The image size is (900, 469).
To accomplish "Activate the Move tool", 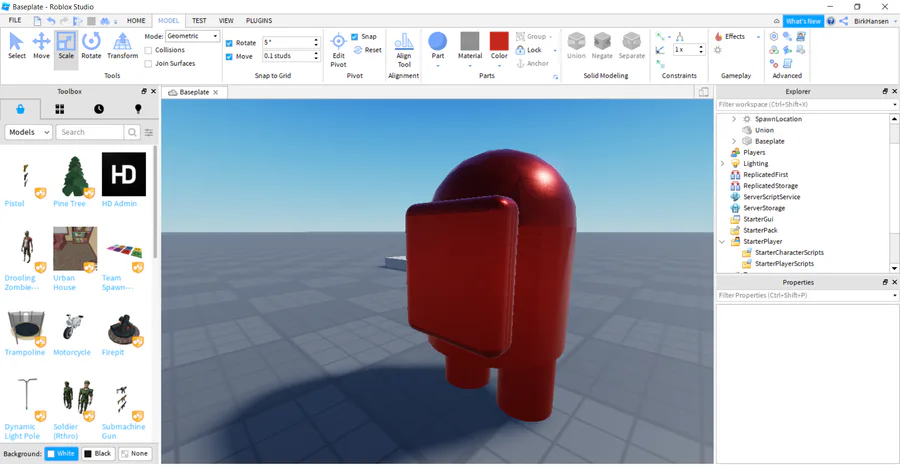I will [x=41, y=46].
